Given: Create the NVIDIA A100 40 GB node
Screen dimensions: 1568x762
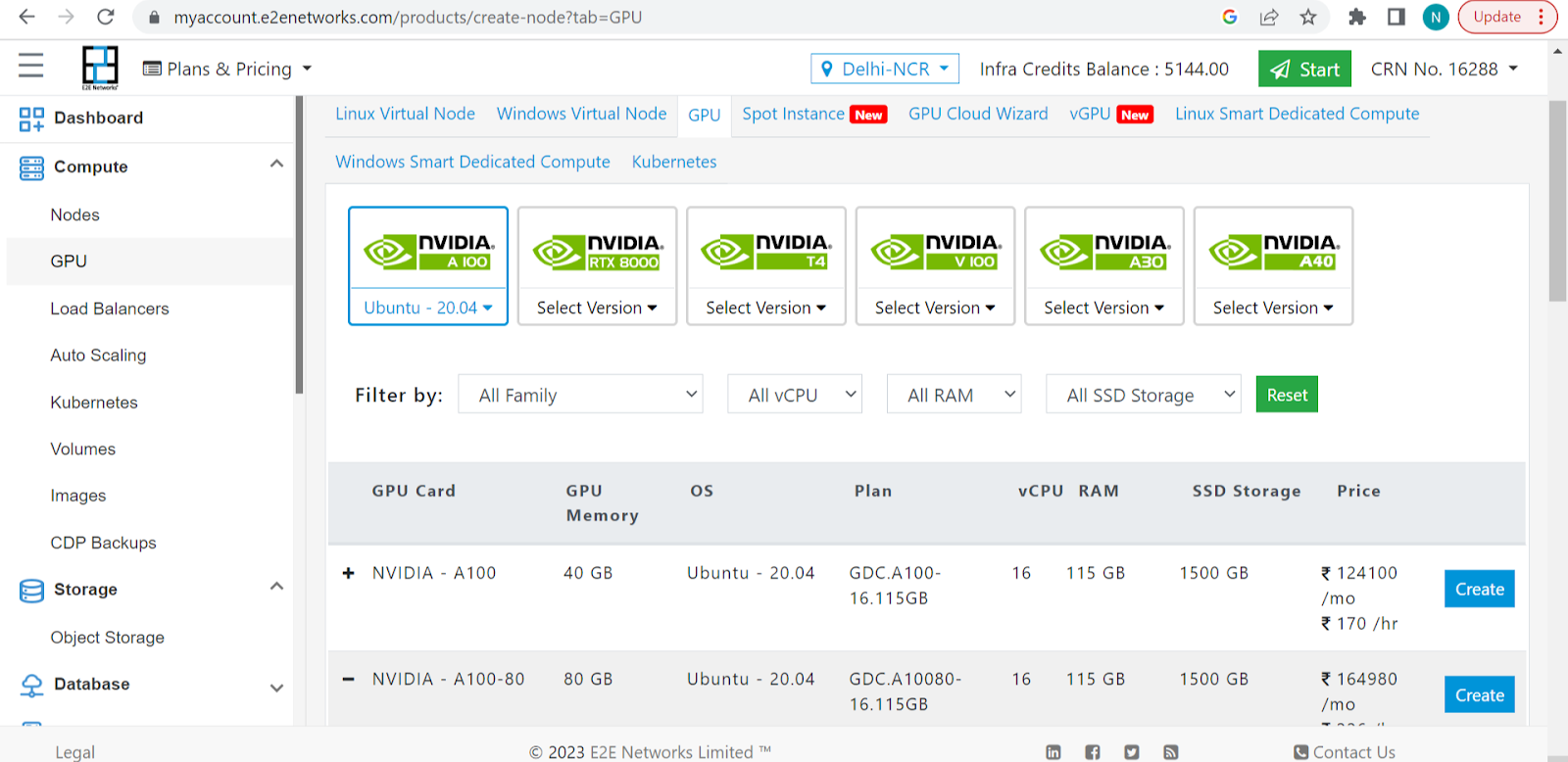Looking at the screenshot, I should pyautogui.click(x=1479, y=589).
